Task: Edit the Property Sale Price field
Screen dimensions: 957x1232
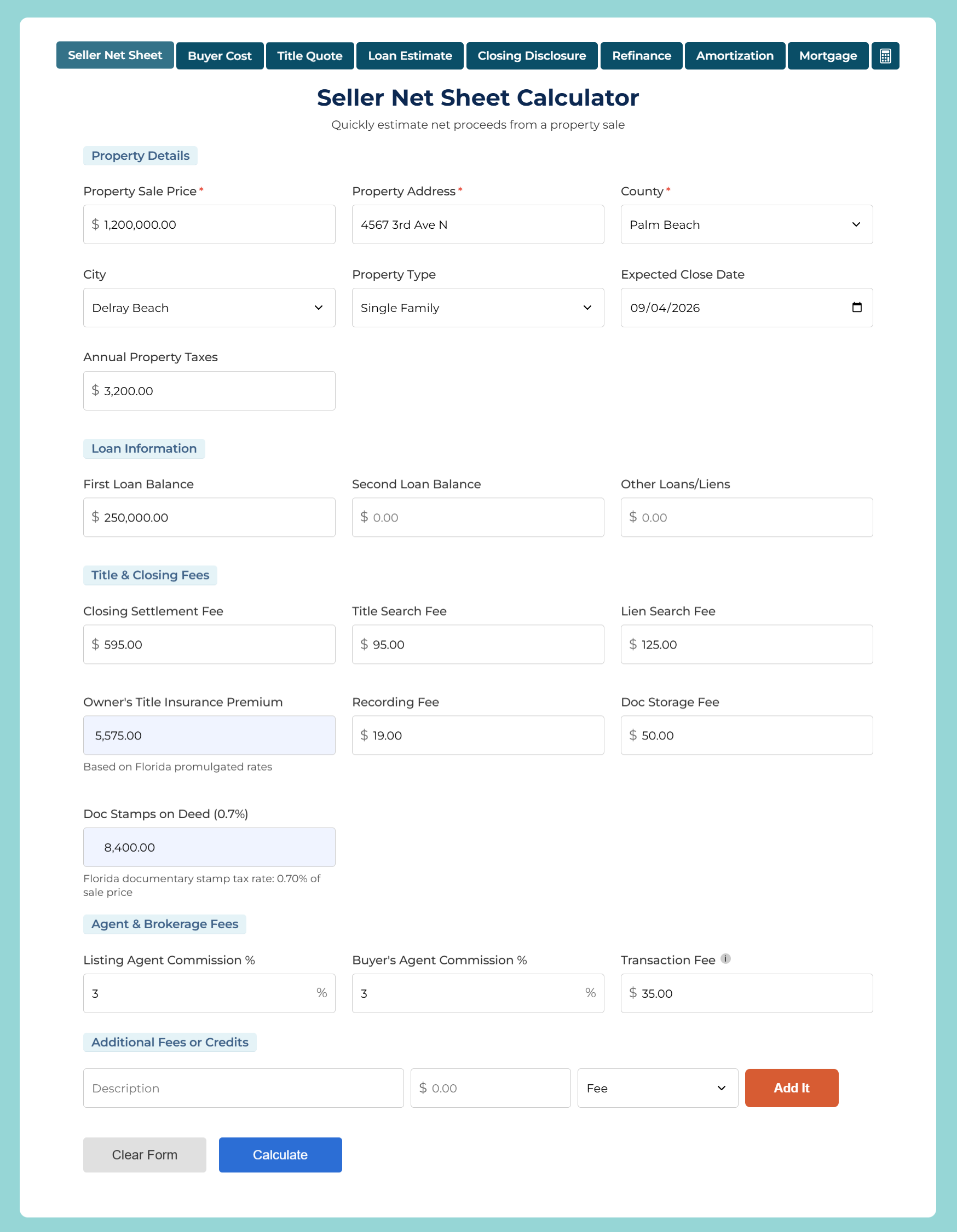Action: tap(209, 224)
